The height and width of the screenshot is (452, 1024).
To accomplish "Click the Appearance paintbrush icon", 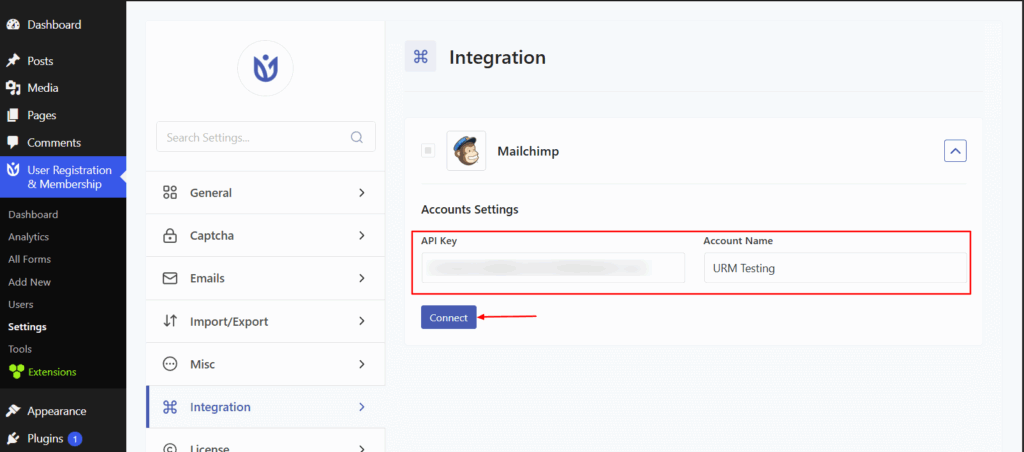I will pyautogui.click(x=13, y=411).
